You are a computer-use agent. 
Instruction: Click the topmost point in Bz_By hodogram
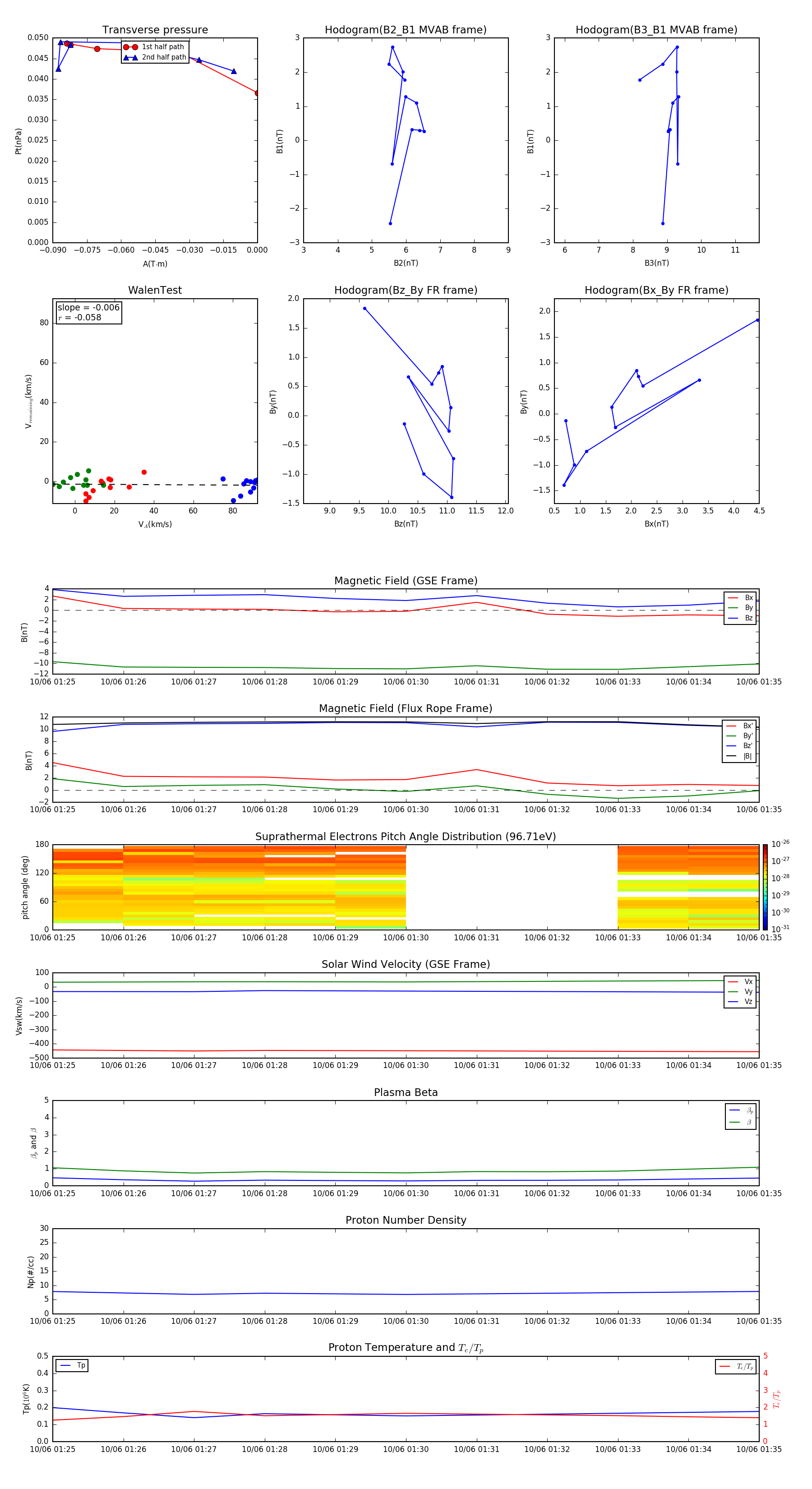click(x=364, y=309)
